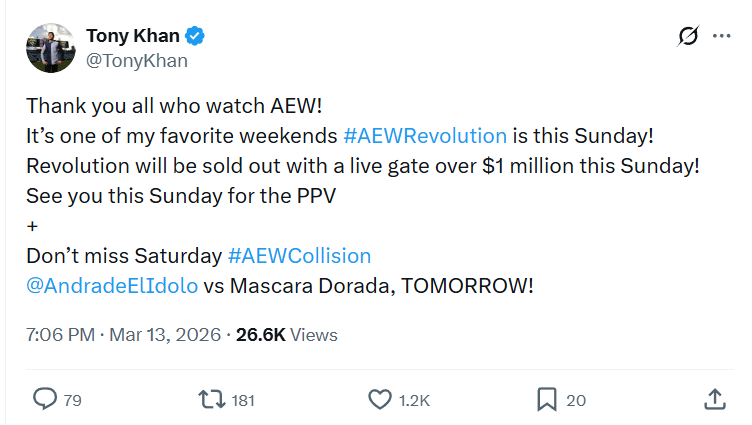View the 26.6K Views analytics
The height and width of the screenshot is (425, 752).
pyautogui.click(x=287, y=335)
